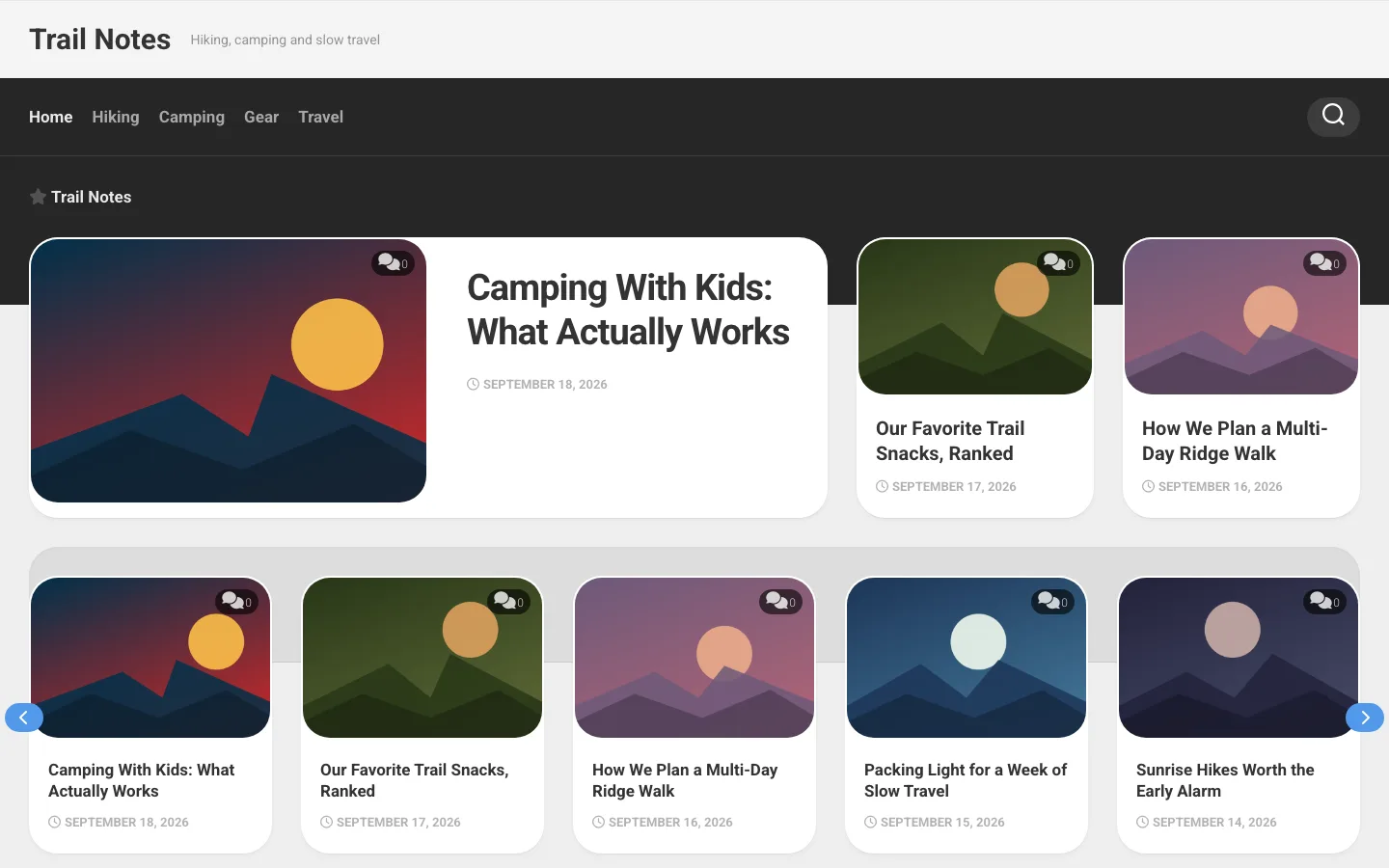Click the tagline 'Hiking, camping and slow travel'
1389x868 pixels.
[x=286, y=40]
